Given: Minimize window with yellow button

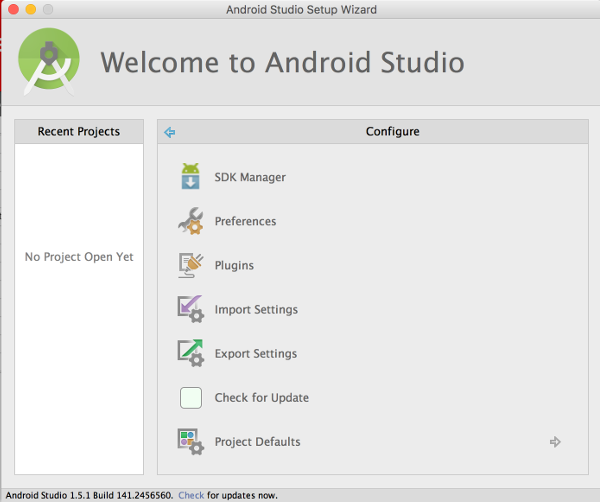Looking at the screenshot, I should coord(31,9).
